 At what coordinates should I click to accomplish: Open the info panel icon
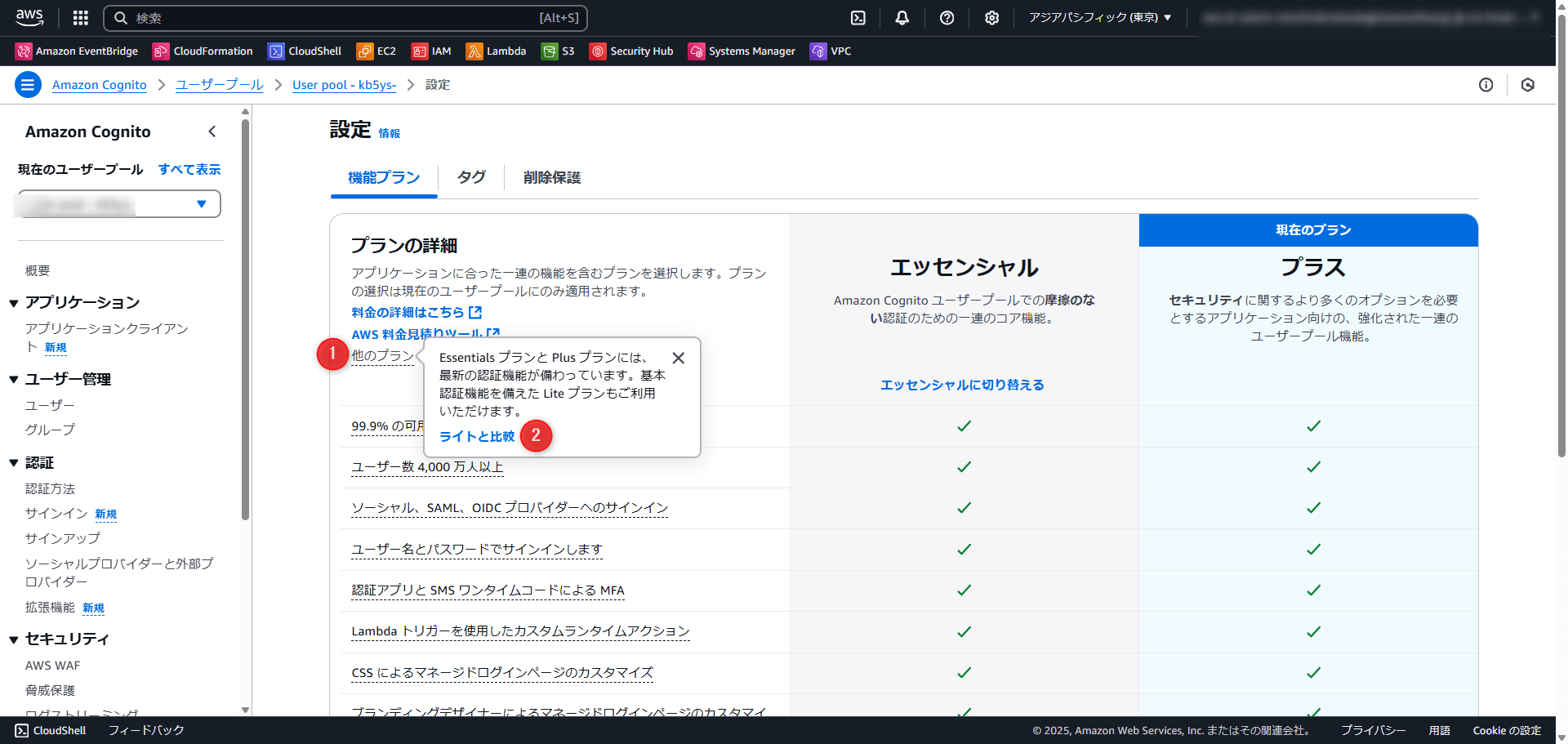tap(1486, 85)
